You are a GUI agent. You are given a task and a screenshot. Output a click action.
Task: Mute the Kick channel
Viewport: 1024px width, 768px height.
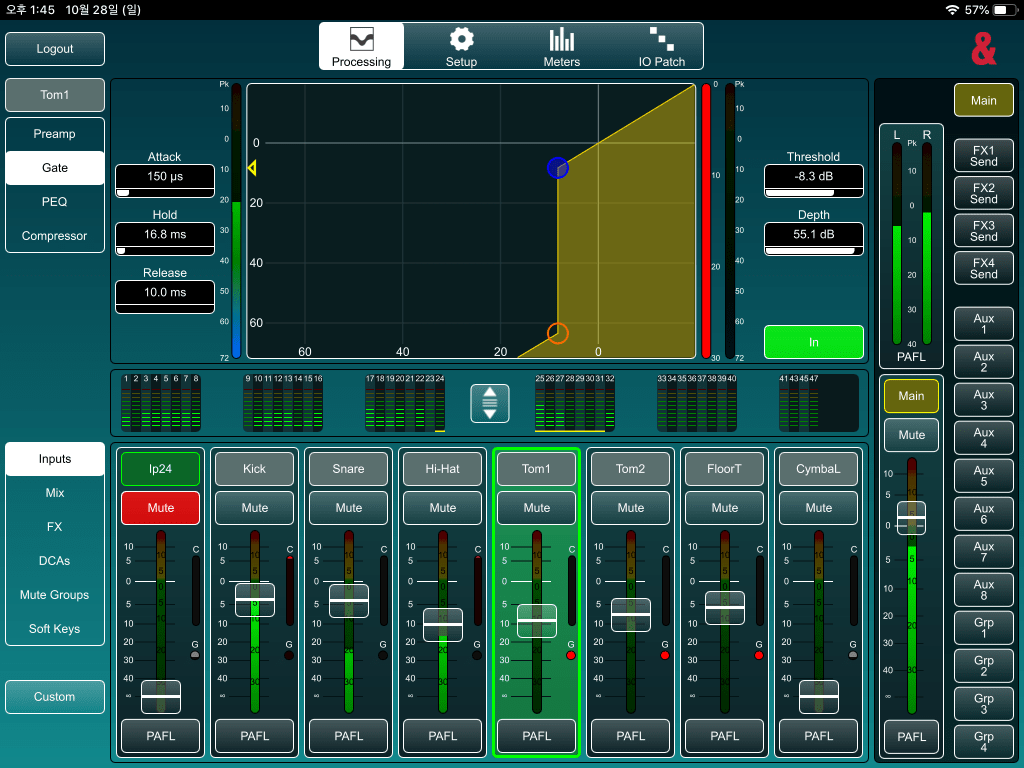[255, 508]
